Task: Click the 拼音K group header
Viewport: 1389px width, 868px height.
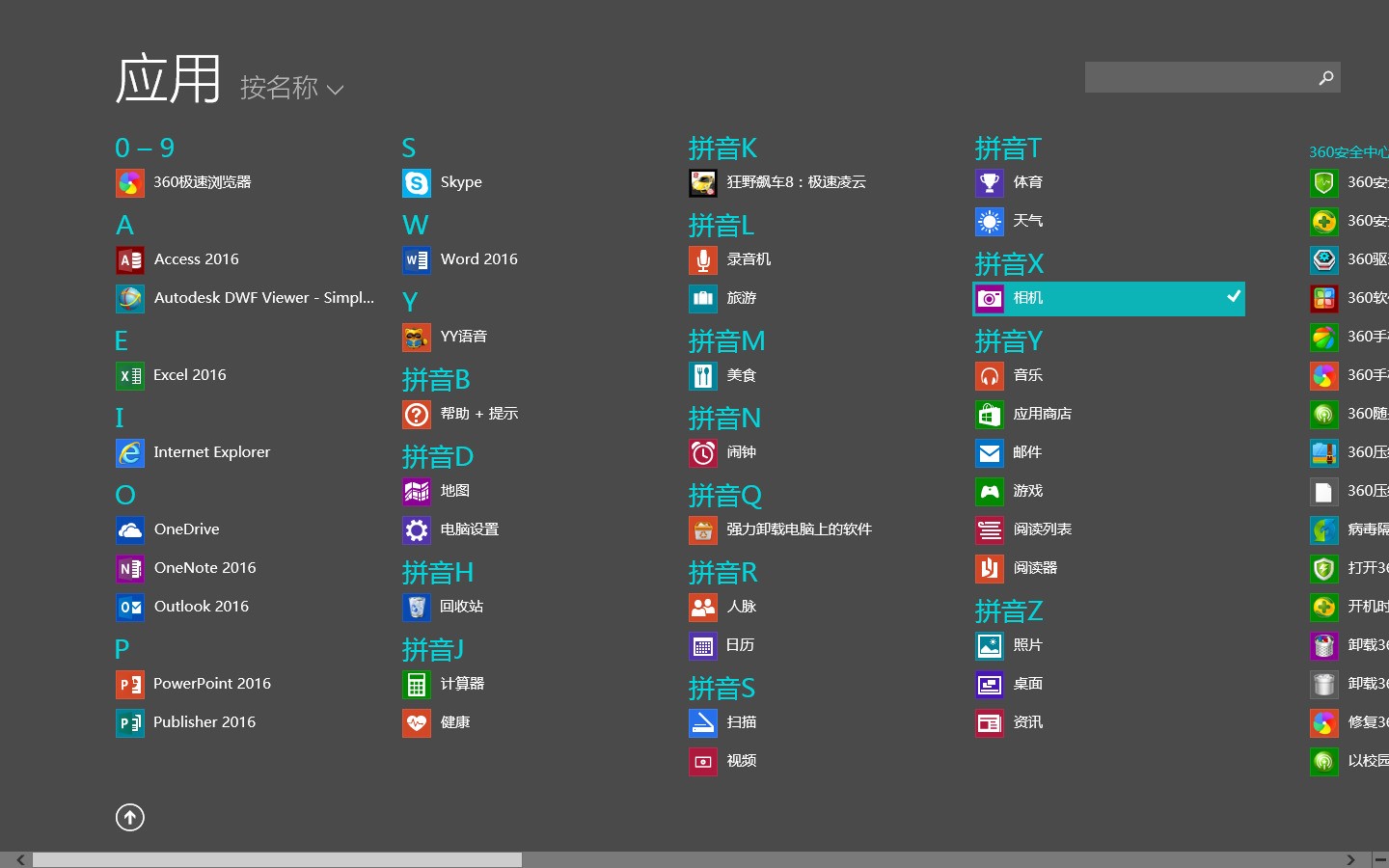Action: [x=722, y=149]
